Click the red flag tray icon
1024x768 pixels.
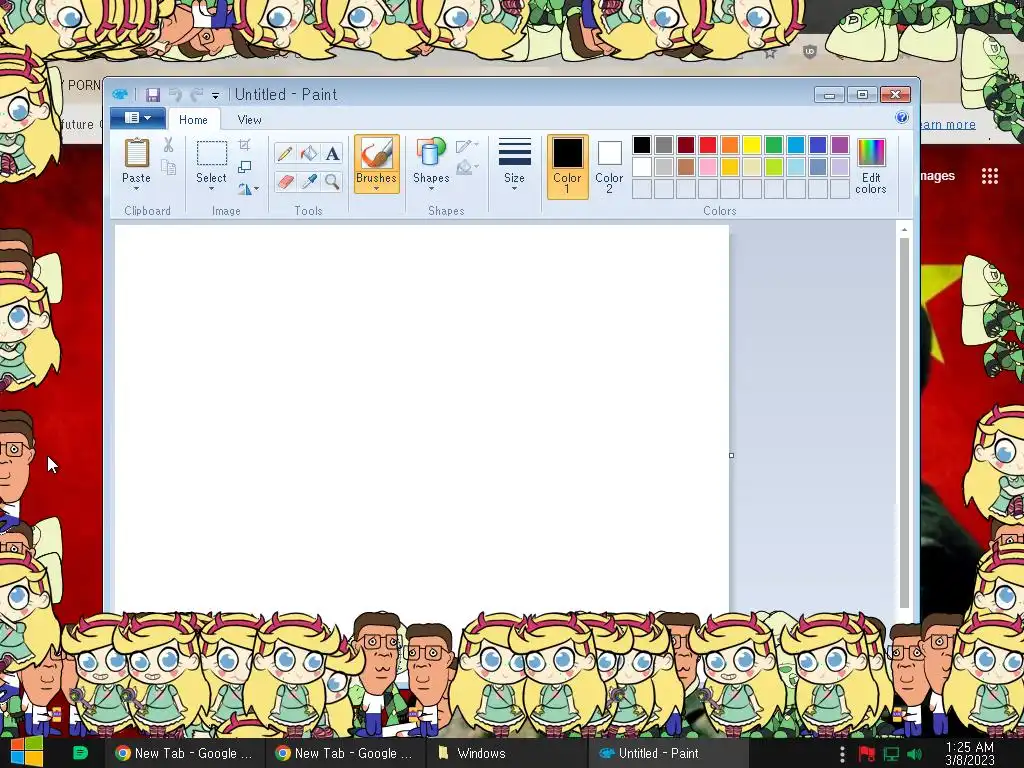pyautogui.click(x=867, y=754)
